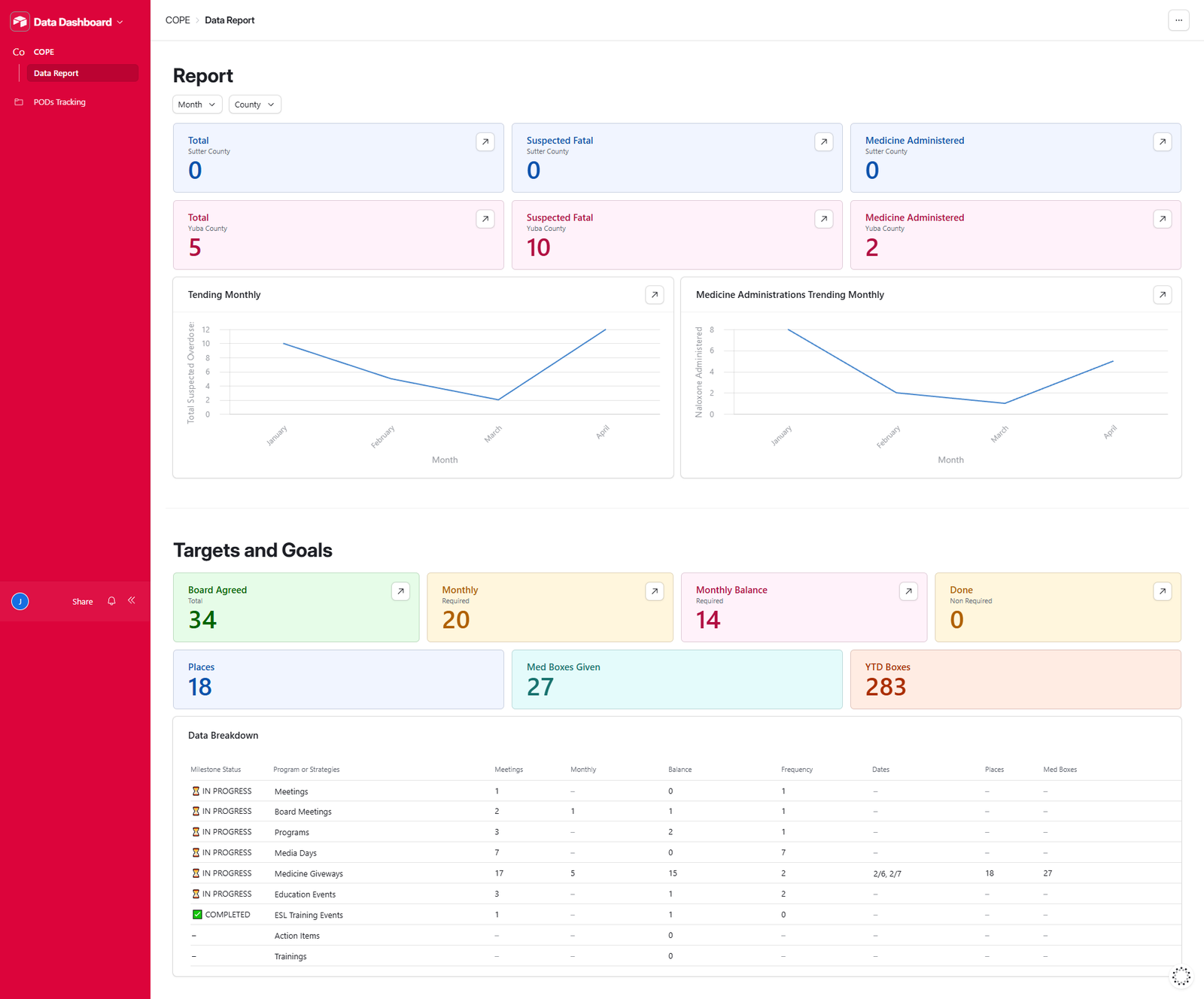Click the Milestone Status column header

click(216, 770)
